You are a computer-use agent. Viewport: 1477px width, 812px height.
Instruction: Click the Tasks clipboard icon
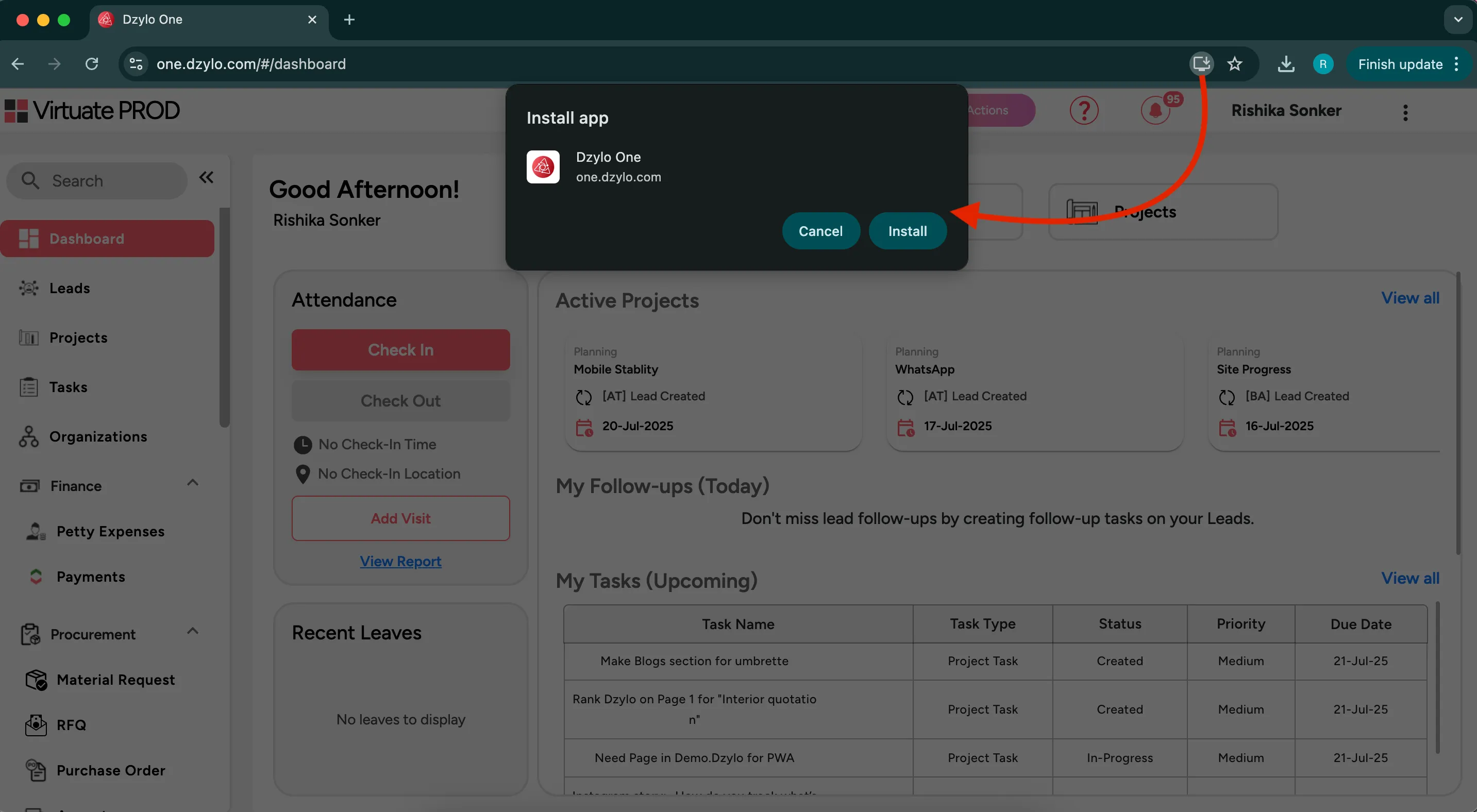click(29, 387)
